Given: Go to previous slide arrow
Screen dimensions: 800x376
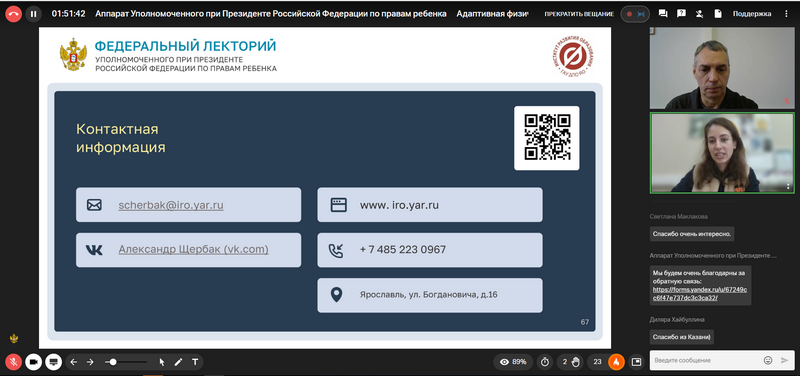Looking at the screenshot, I should (x=74, y=362).
